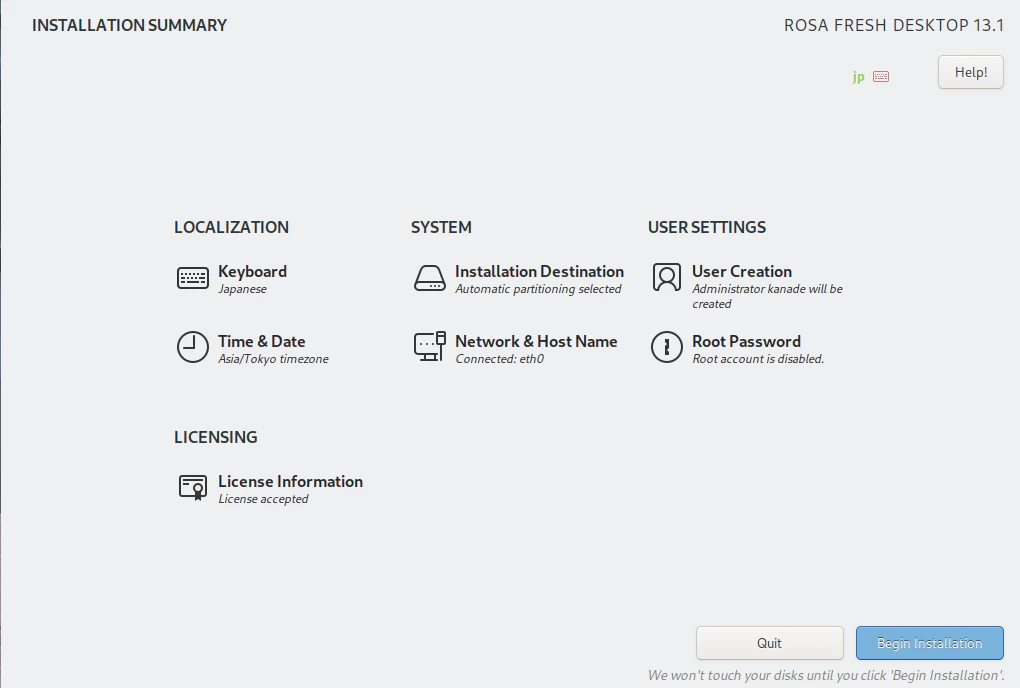Open Time & Date settings

[262, 341]
